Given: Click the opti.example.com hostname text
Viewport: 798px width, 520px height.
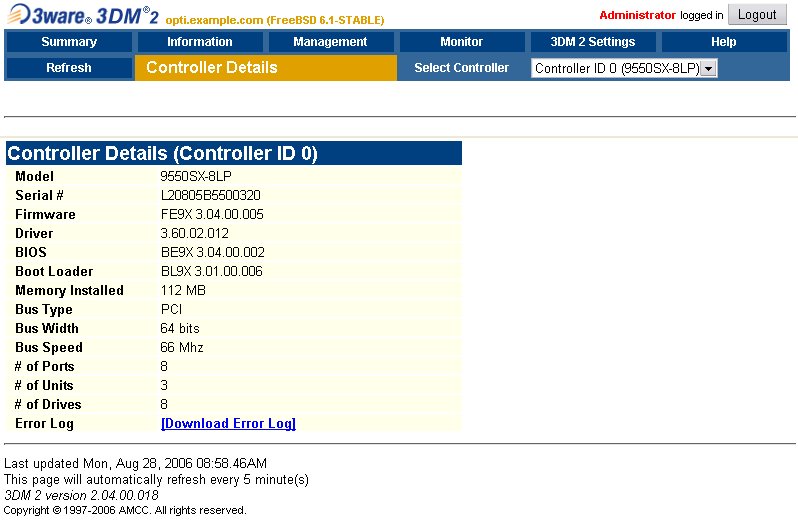Looking at the screenshot, I should pos(275,20).
